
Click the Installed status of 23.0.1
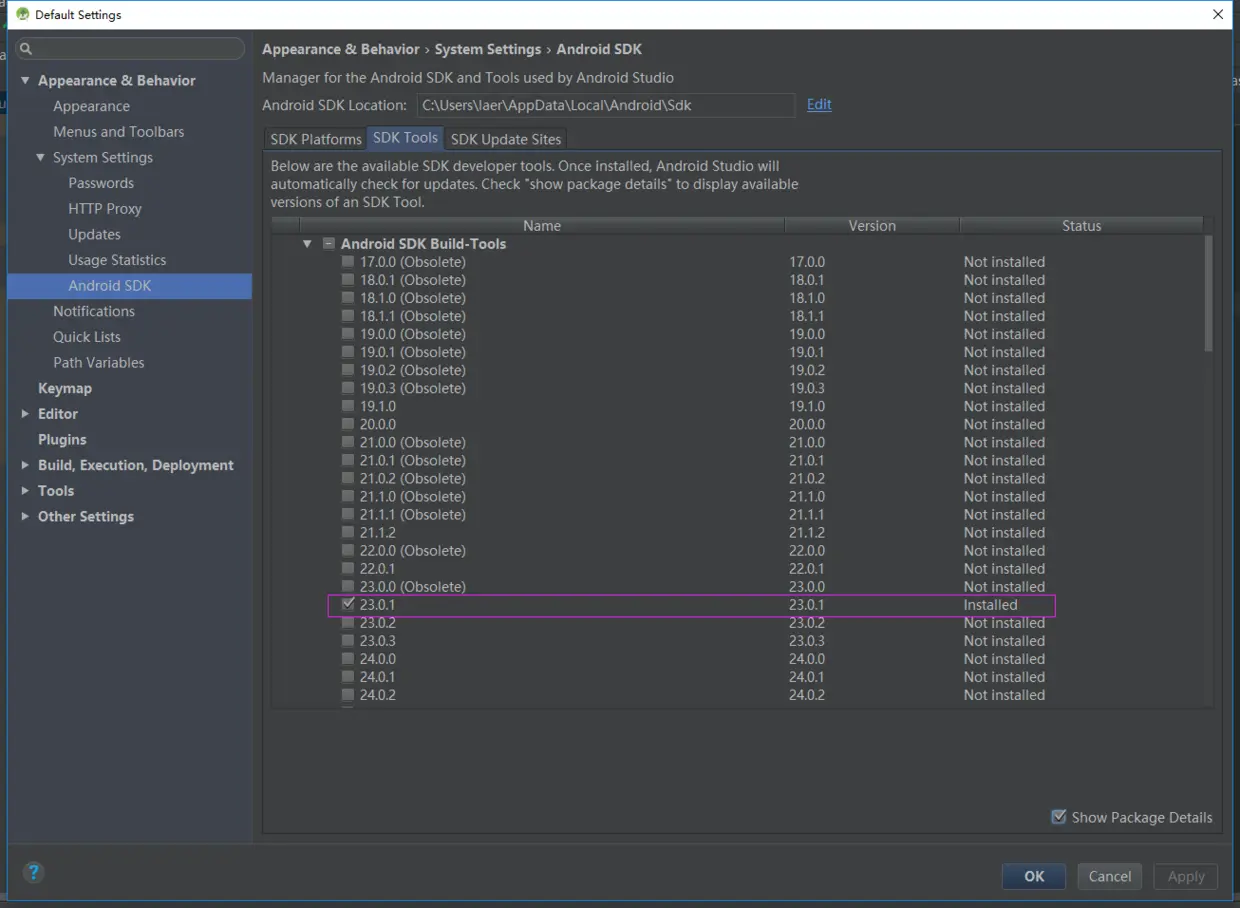990,605
